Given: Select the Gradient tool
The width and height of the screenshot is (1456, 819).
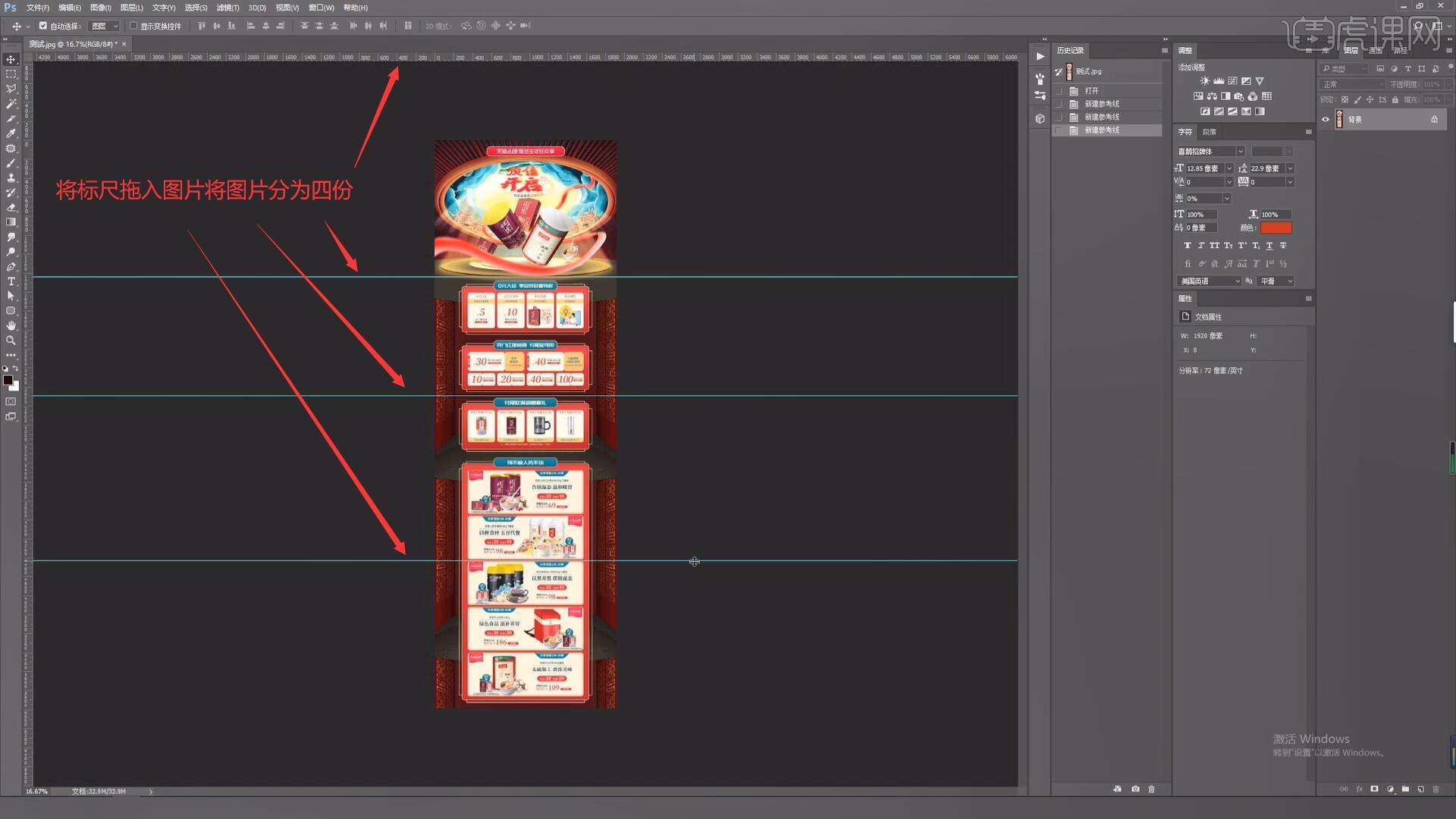Looking at the screenshot, I should pyautogui.click(x=11, y=222).
